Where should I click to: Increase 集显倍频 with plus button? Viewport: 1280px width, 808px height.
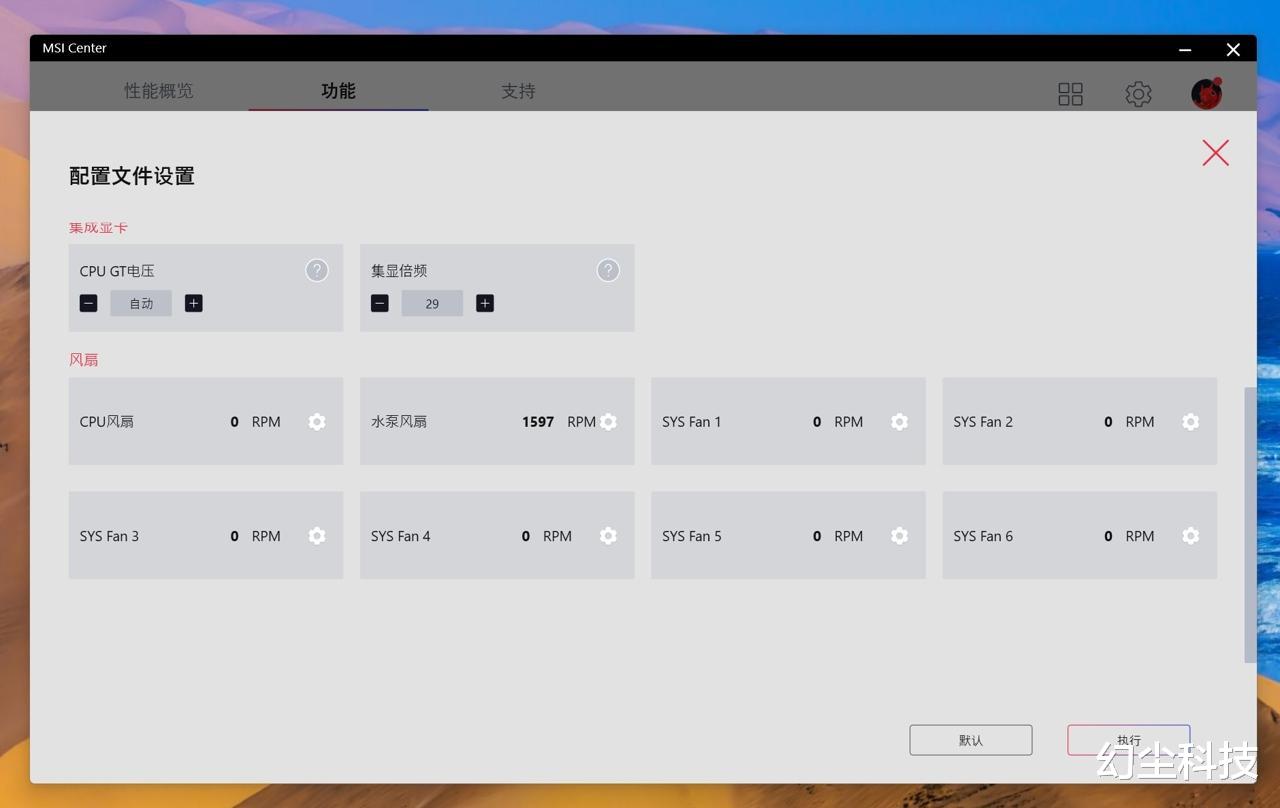click(485, 303)
